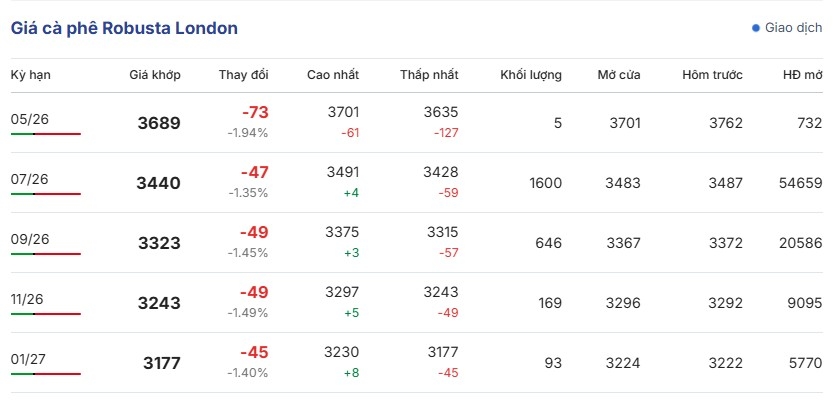Select the 11/26 contract term
The height and width of the screenshot is (412, 833).
coord(27,299)
